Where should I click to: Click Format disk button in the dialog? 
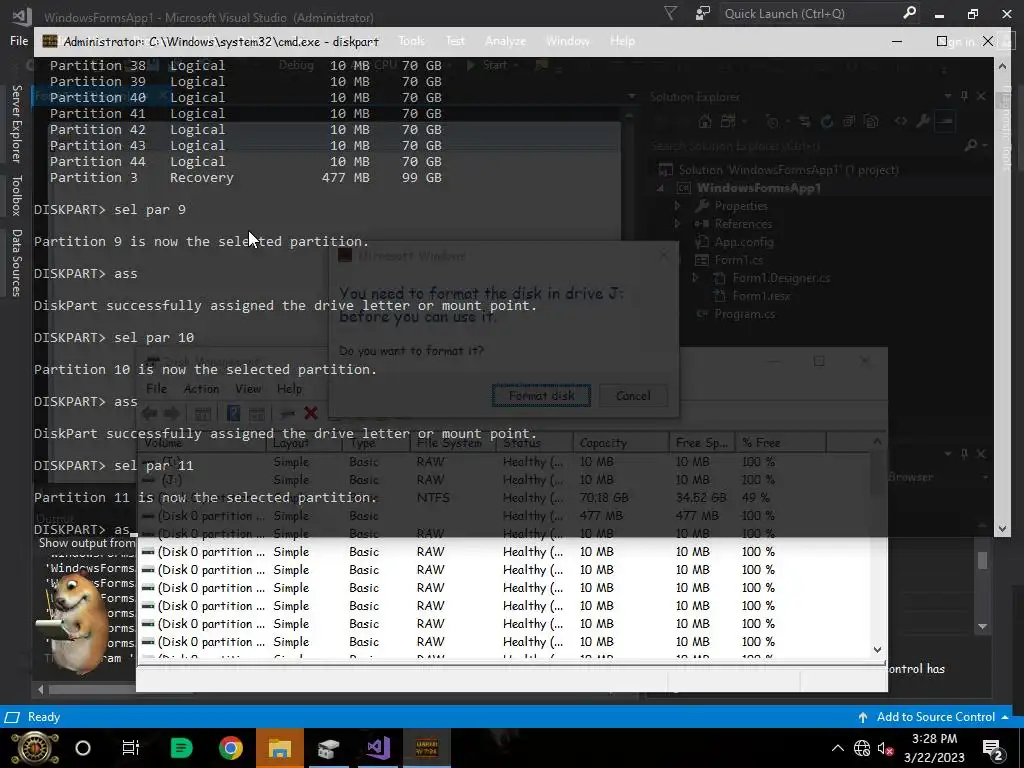click(541, 396)
